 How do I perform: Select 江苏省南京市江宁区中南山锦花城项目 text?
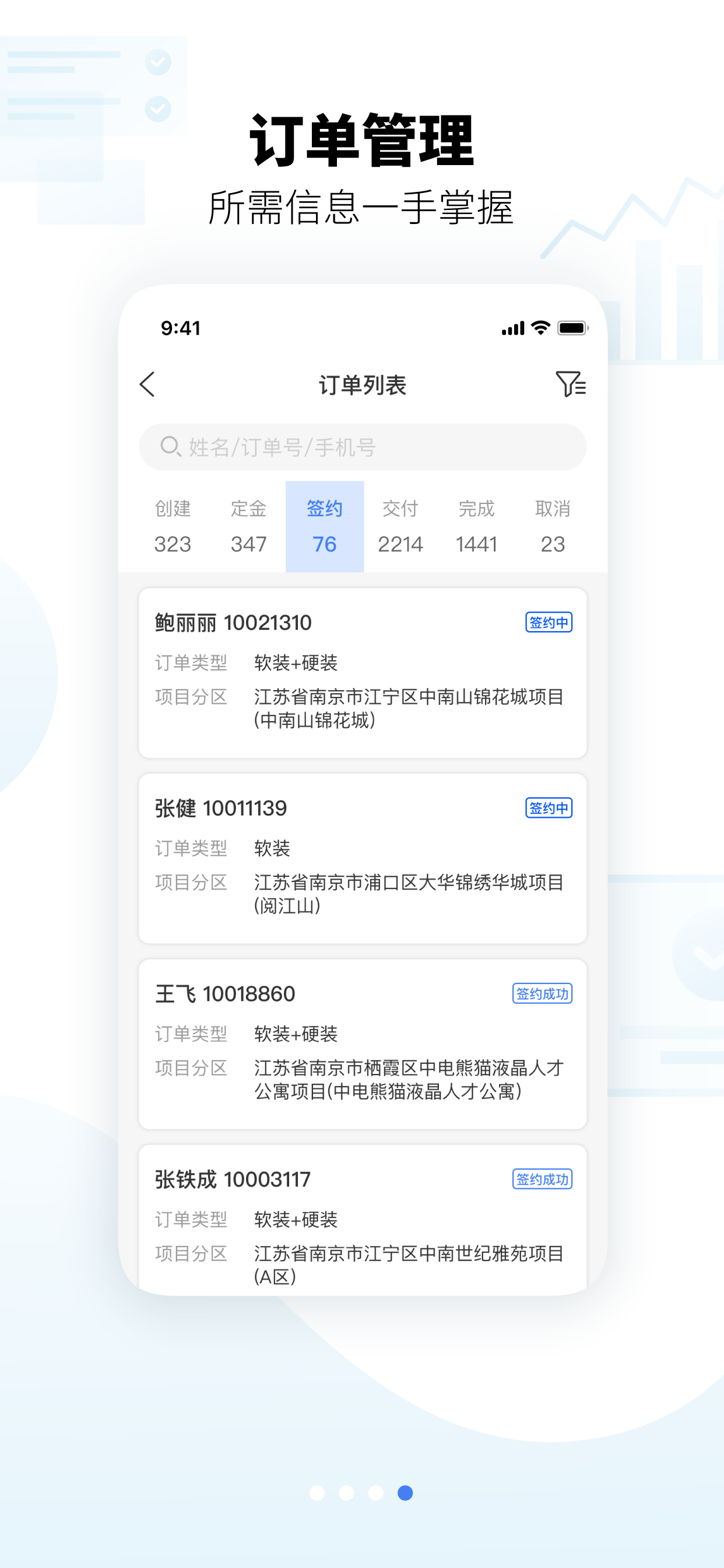tap(409, 696)
